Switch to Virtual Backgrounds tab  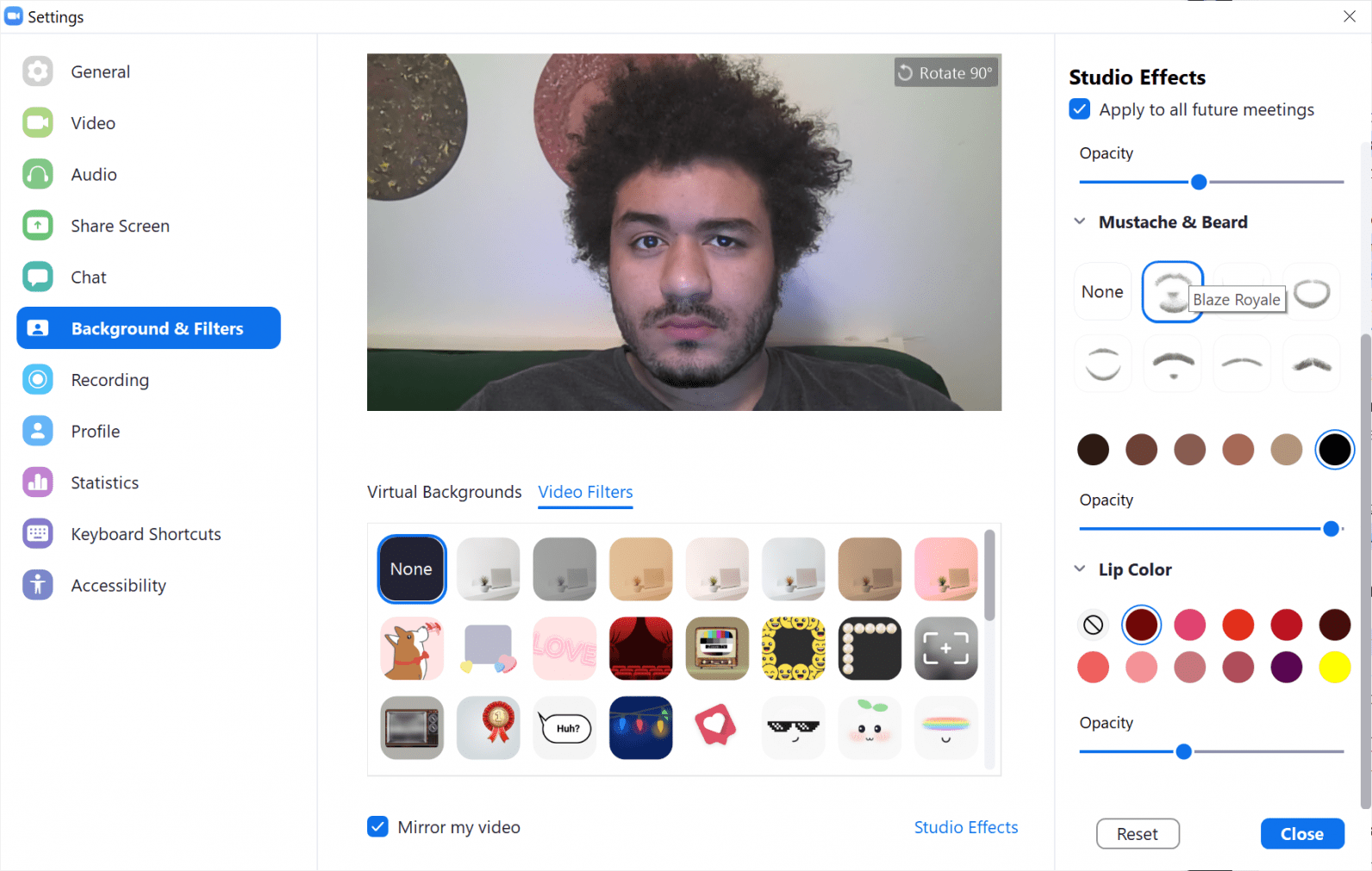(445, 492)
